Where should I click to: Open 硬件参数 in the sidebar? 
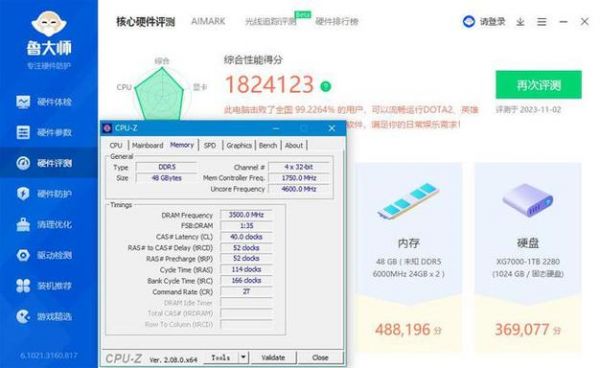44,132
